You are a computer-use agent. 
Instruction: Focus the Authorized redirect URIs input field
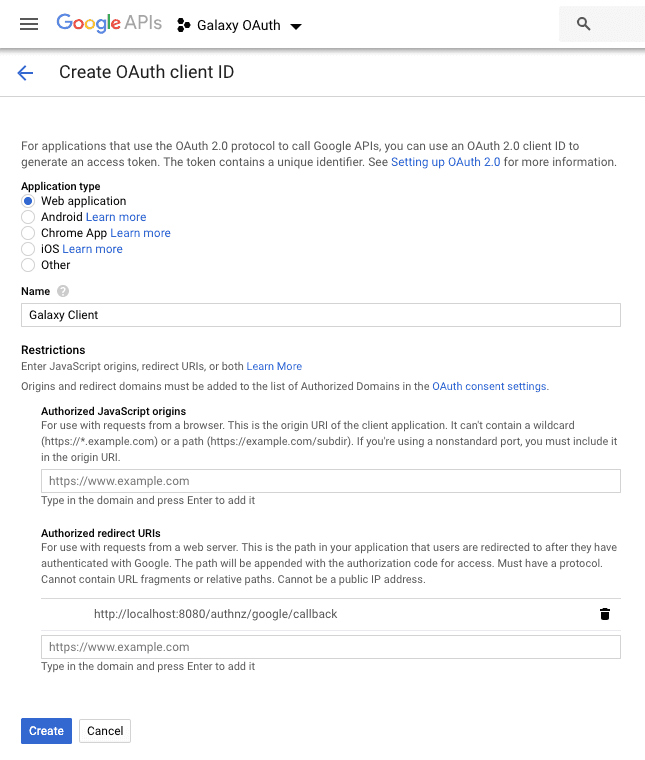tap(330, 647)
